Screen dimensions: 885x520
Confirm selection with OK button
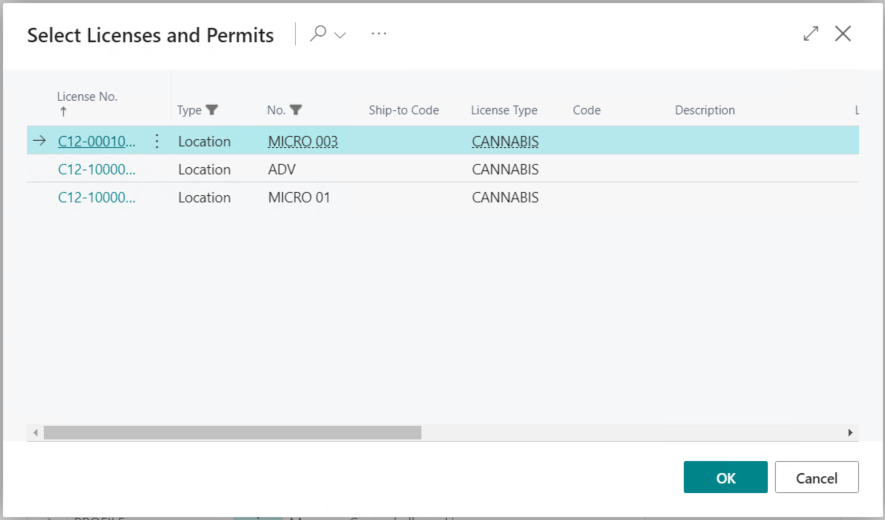tap(725, 477)
